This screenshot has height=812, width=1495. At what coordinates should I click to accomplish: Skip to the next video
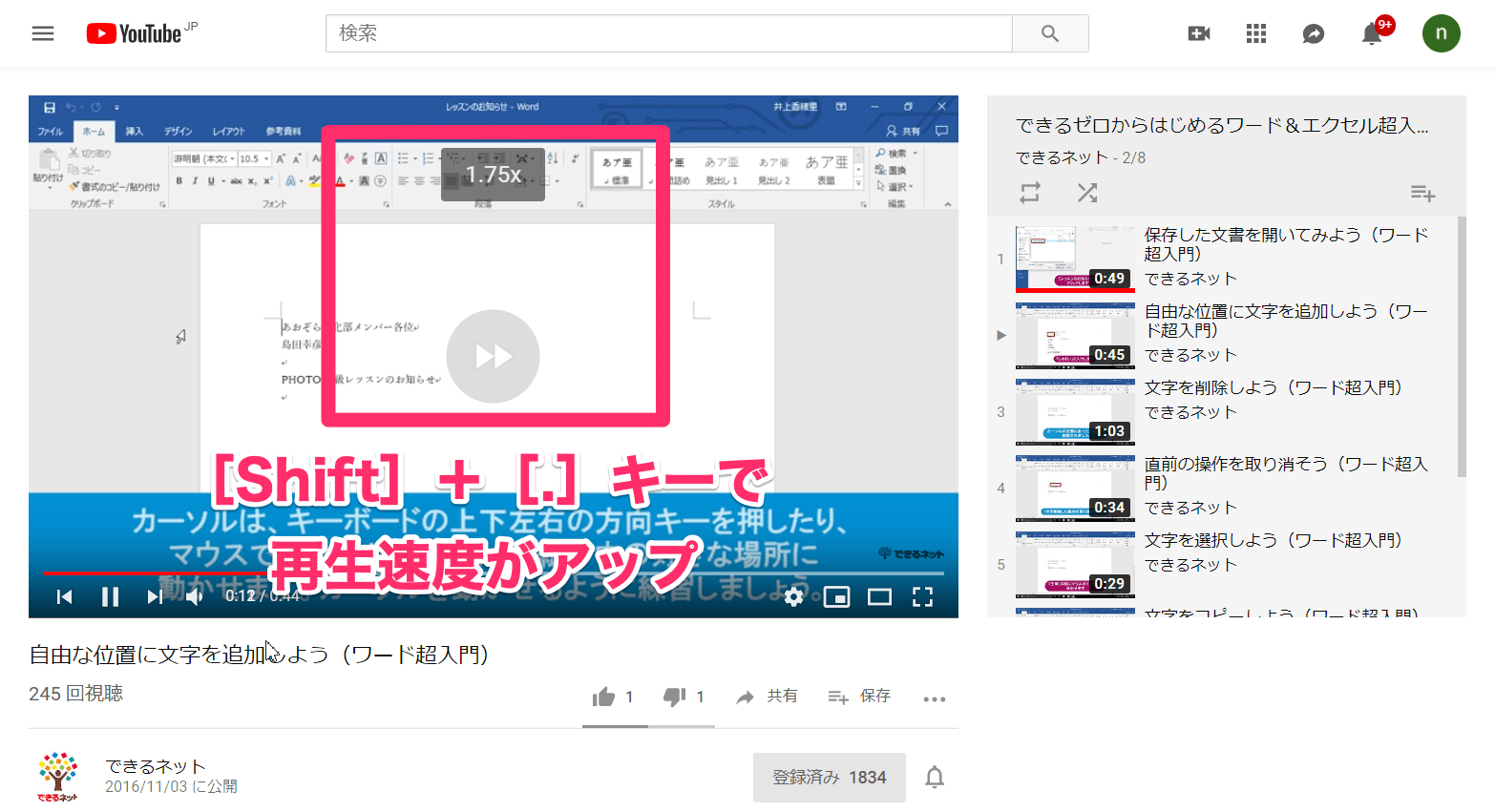(x=155, y=596)
